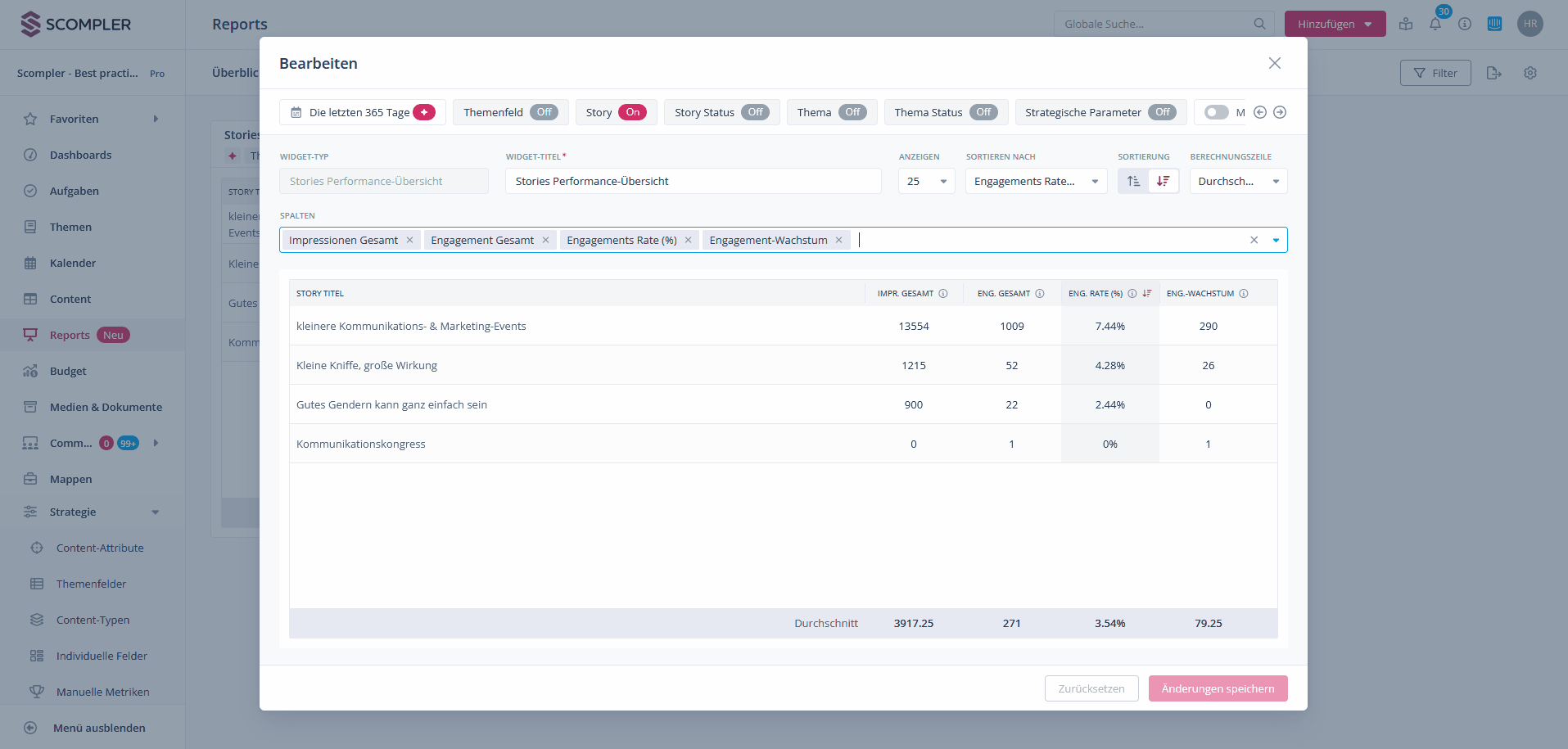Viewport: 1568px width, 749px height.
Task: Click the Änderungen speichern button
Action: 1218,688
